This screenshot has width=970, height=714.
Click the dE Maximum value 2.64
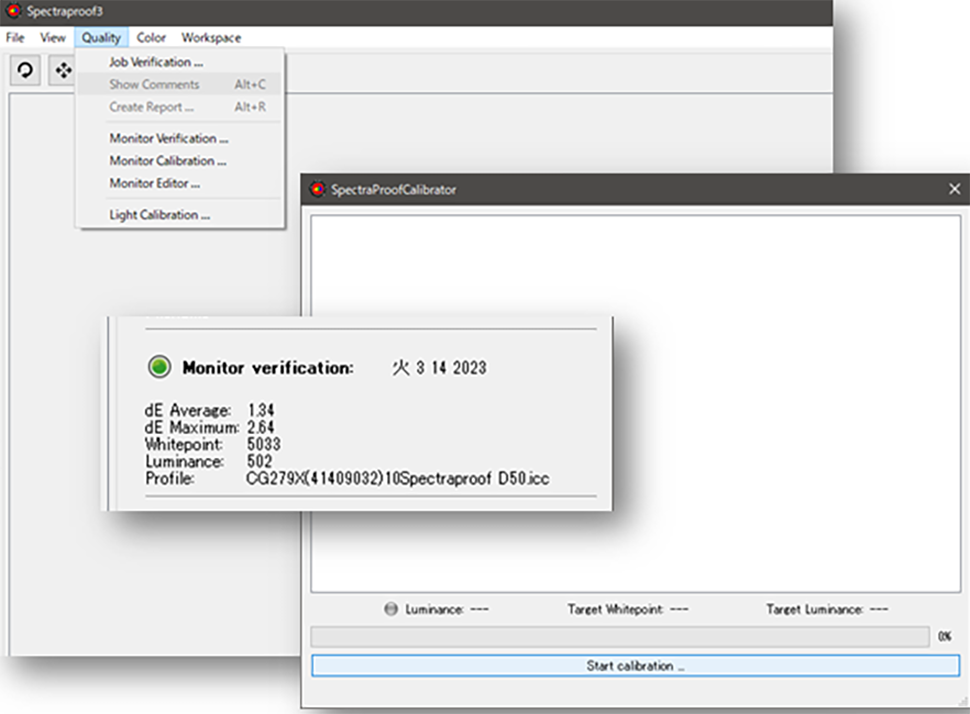[260, 427]
